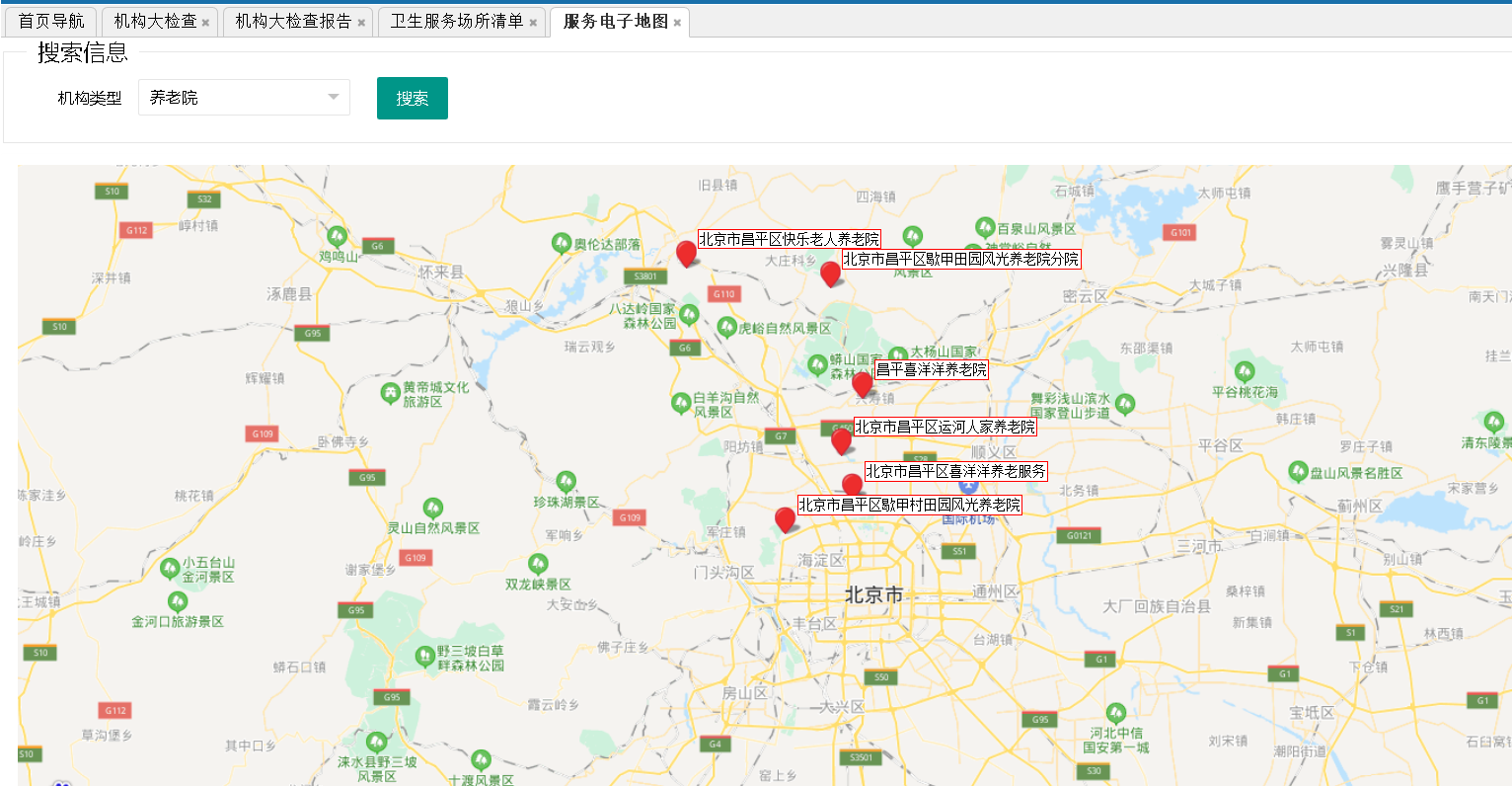1512x786 pixels.
Task: Close the 机构大检查报告 tab
Action: 361,23
